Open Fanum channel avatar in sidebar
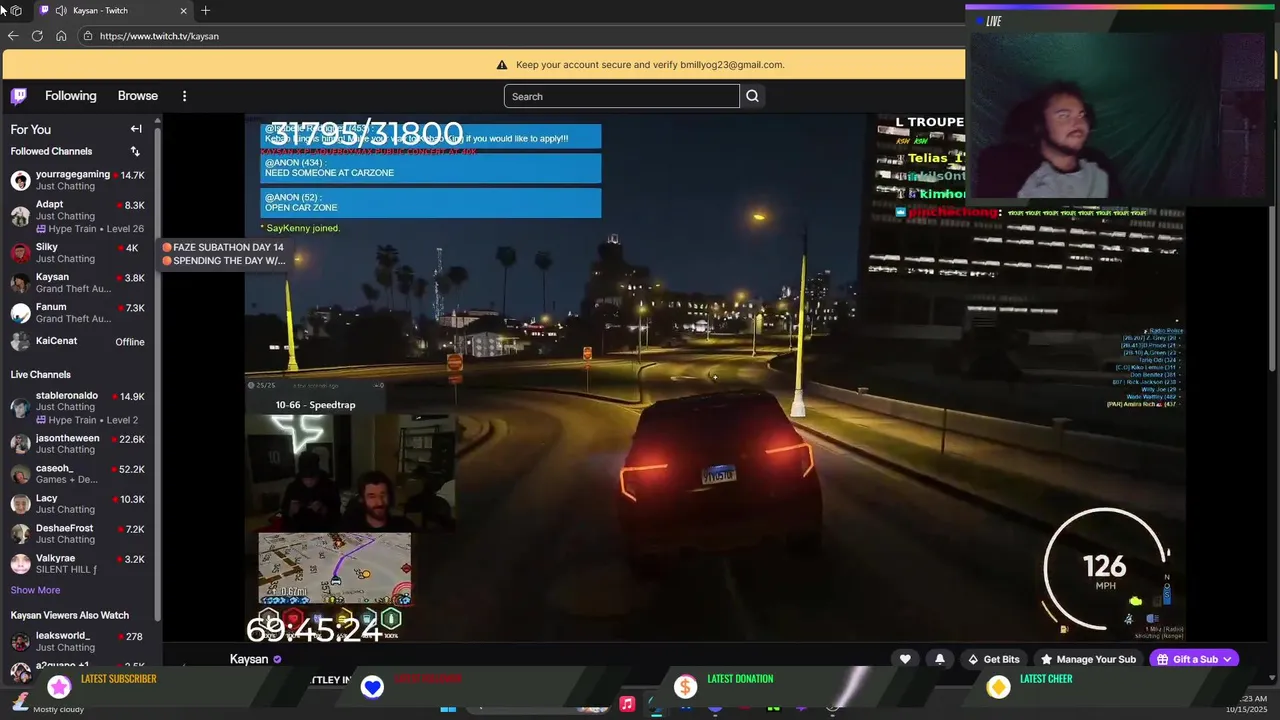This screenshot has width=1280, height=720. tap(20, 313)
